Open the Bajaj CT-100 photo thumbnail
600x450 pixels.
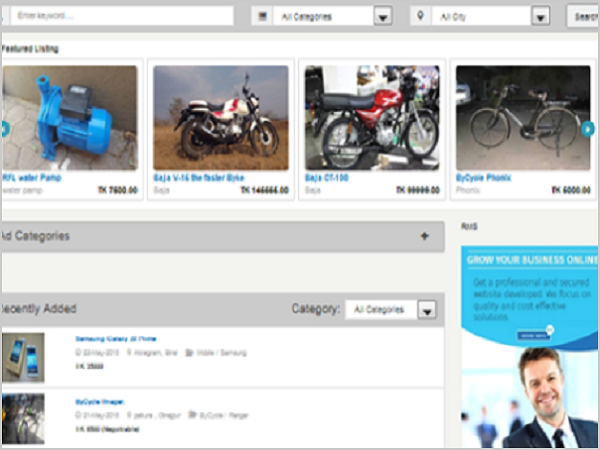point(372,117)
